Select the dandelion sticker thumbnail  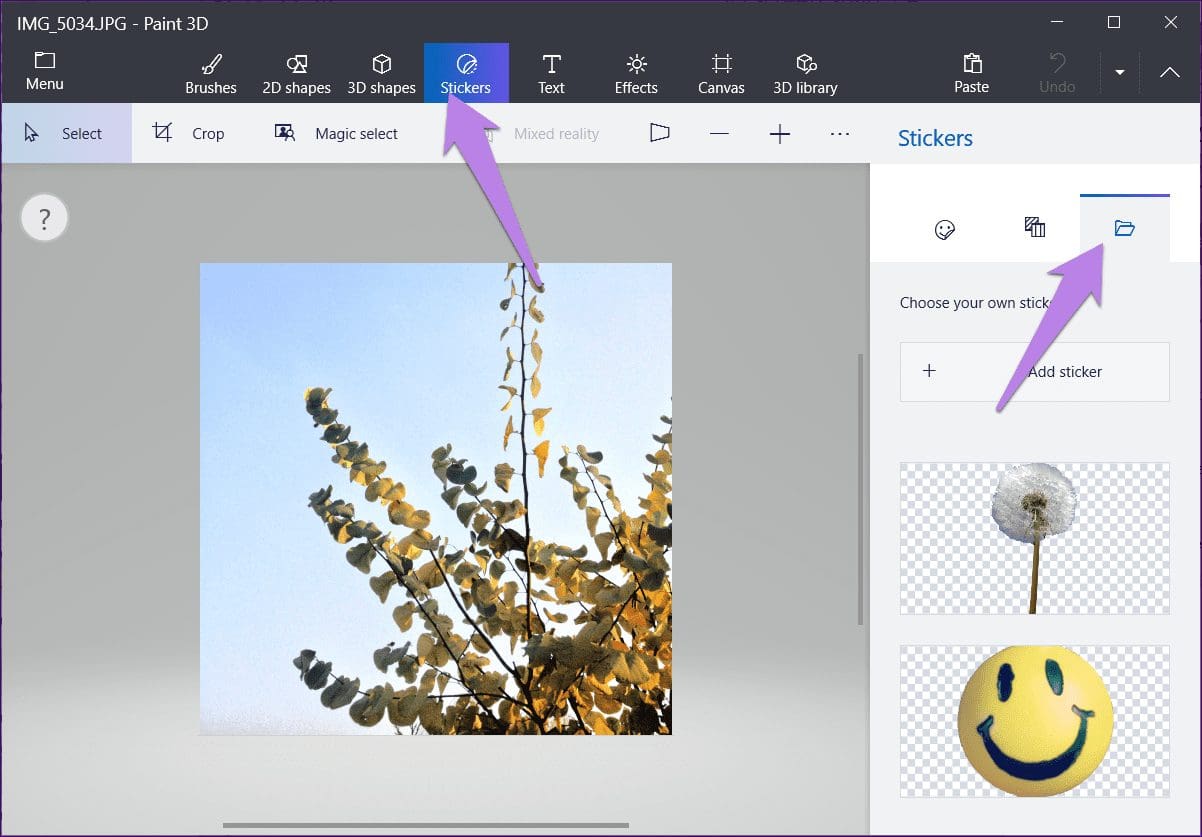[x=1035, y=538]
